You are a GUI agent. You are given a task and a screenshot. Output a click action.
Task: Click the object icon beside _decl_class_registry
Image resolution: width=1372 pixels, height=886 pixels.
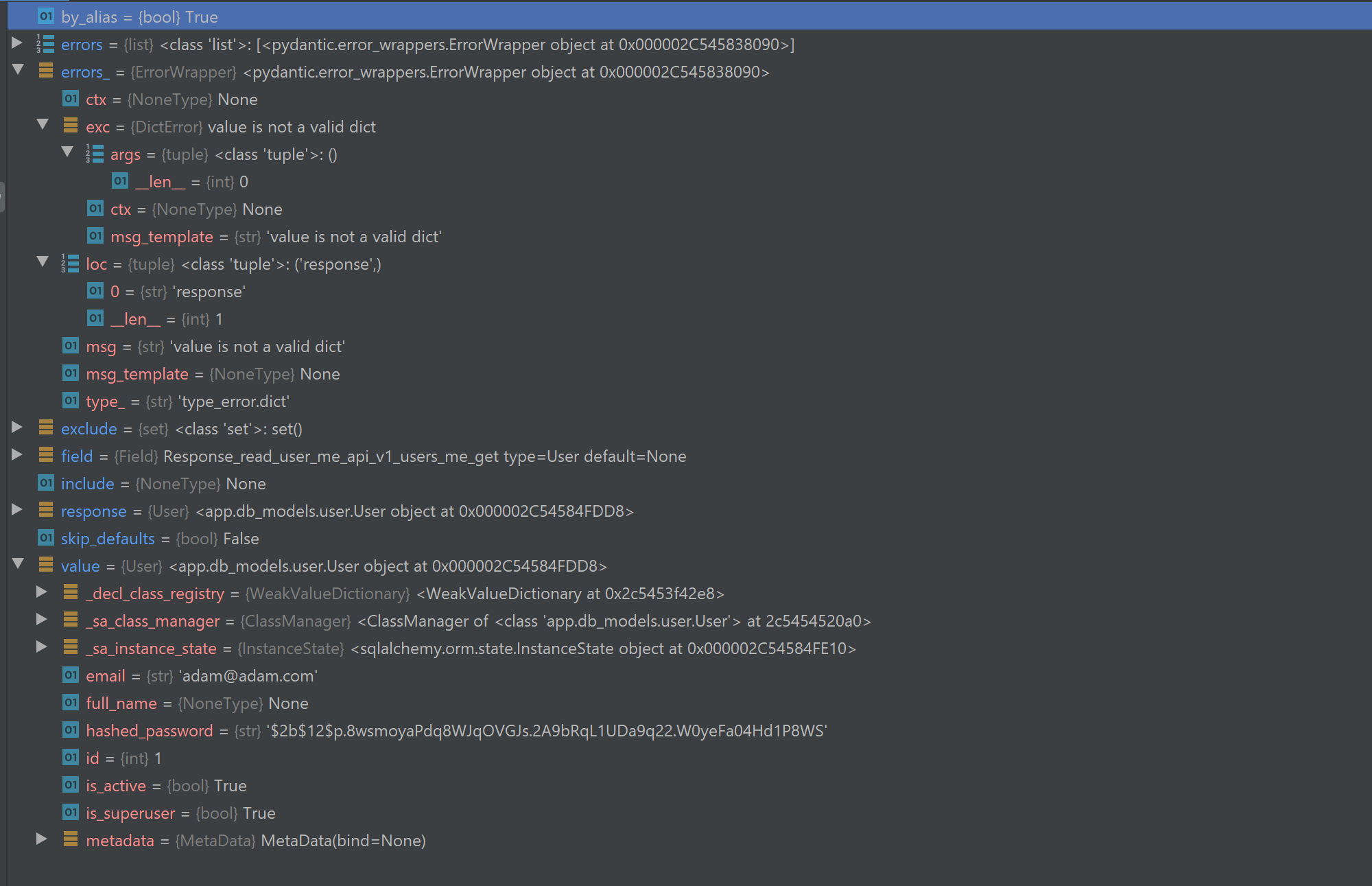coord(71,593)
